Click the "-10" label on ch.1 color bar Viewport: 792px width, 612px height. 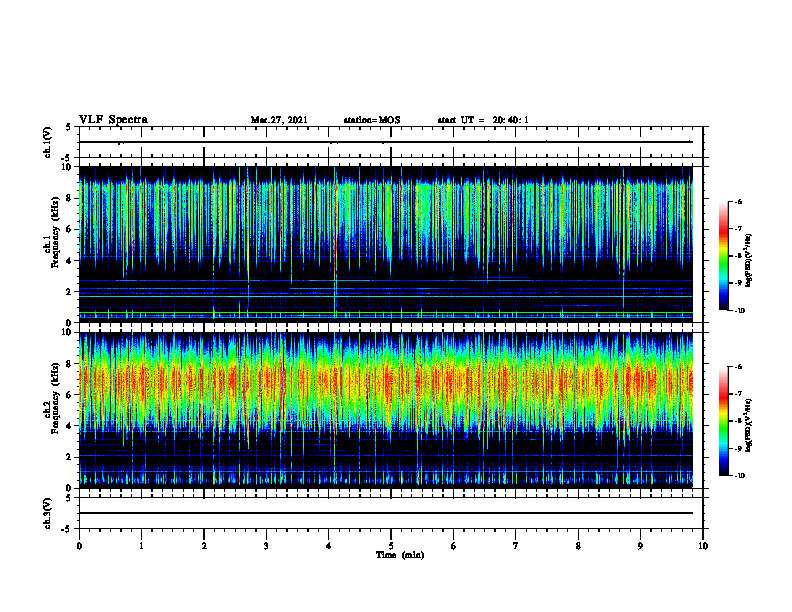coord(739,311)
